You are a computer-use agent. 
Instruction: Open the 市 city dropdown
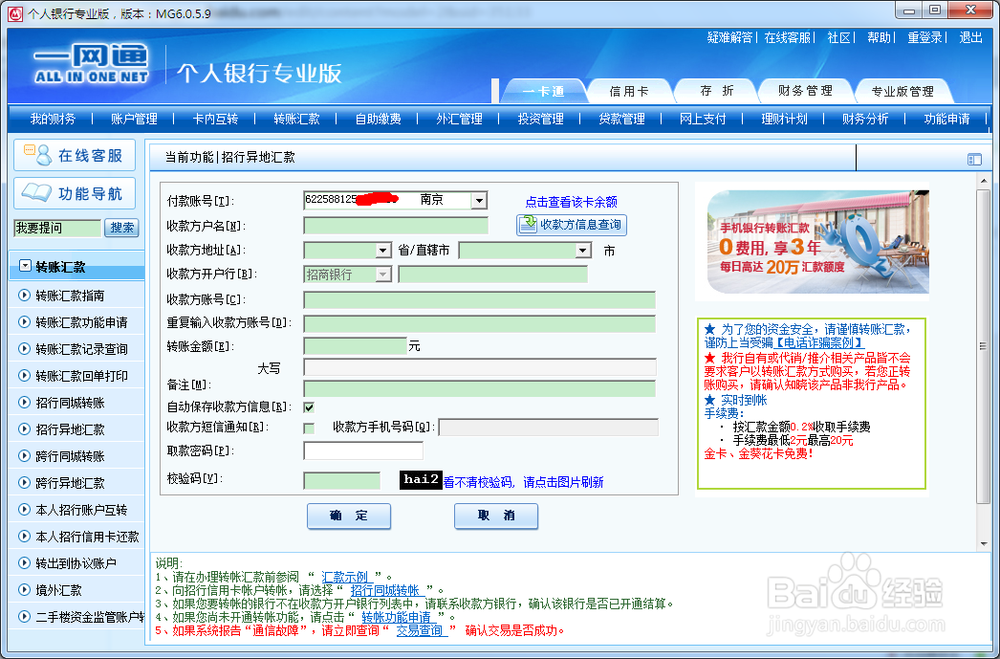click(x=583, y=251)
